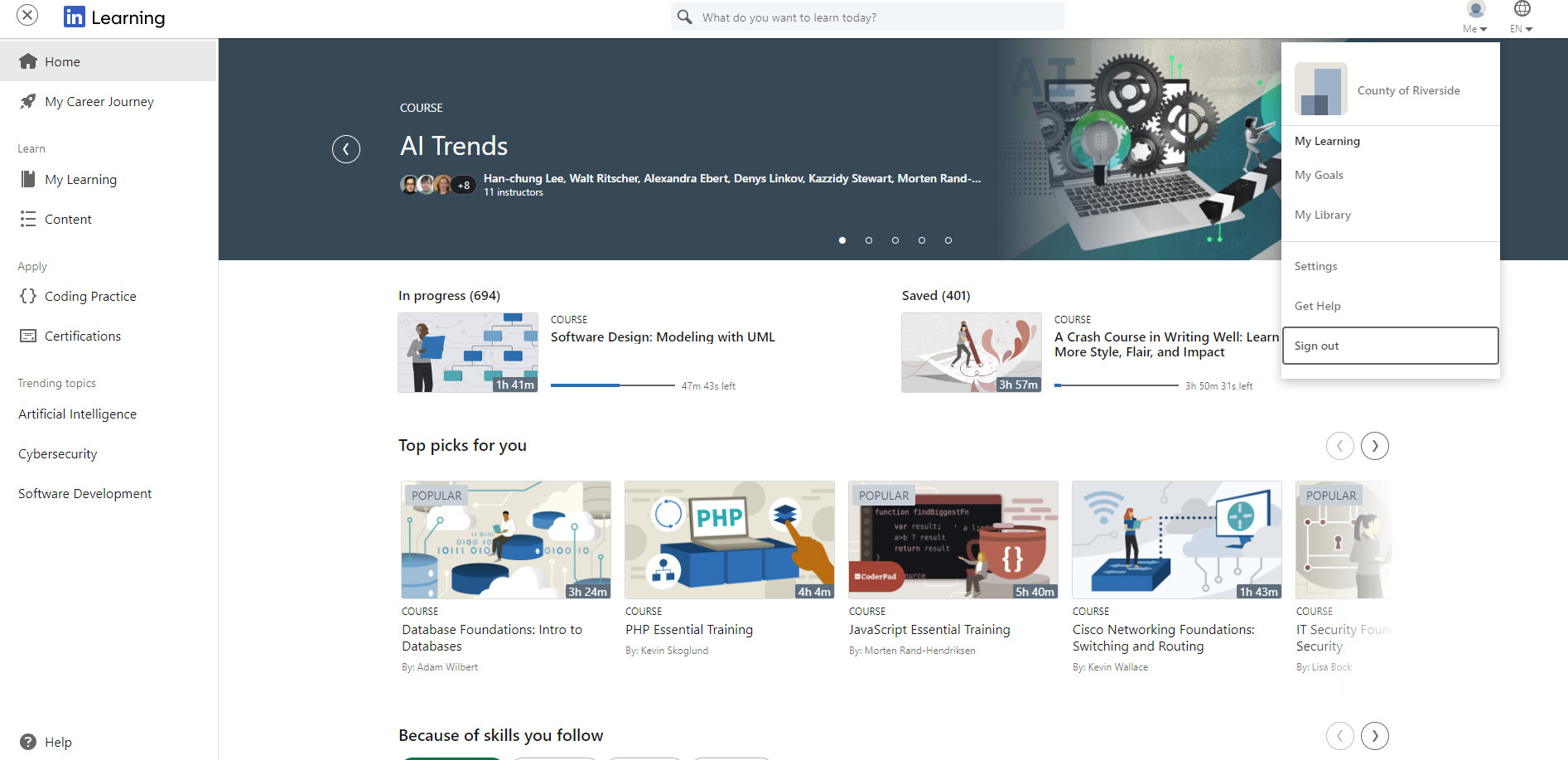The height and width of the screenshot is (760, 1568).
Task: Open the EN language dropdown
Action: point(1522,28)
